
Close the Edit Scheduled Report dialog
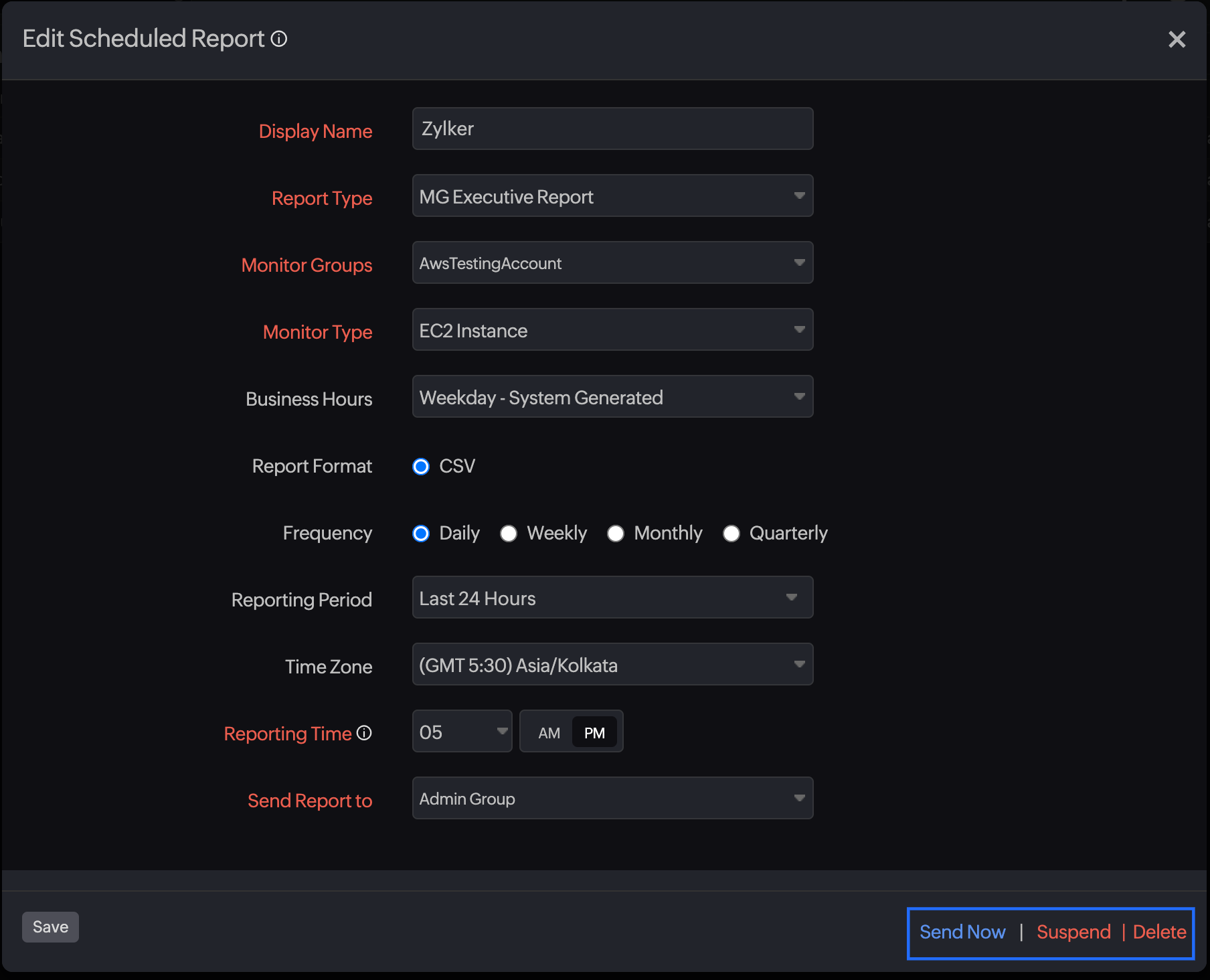(x=1177, y=39)
